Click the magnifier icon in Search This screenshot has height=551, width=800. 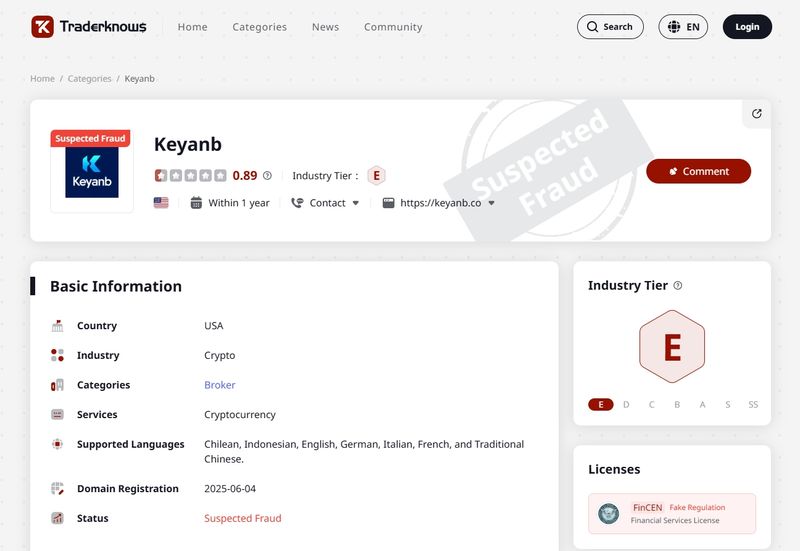coord(592,27)
